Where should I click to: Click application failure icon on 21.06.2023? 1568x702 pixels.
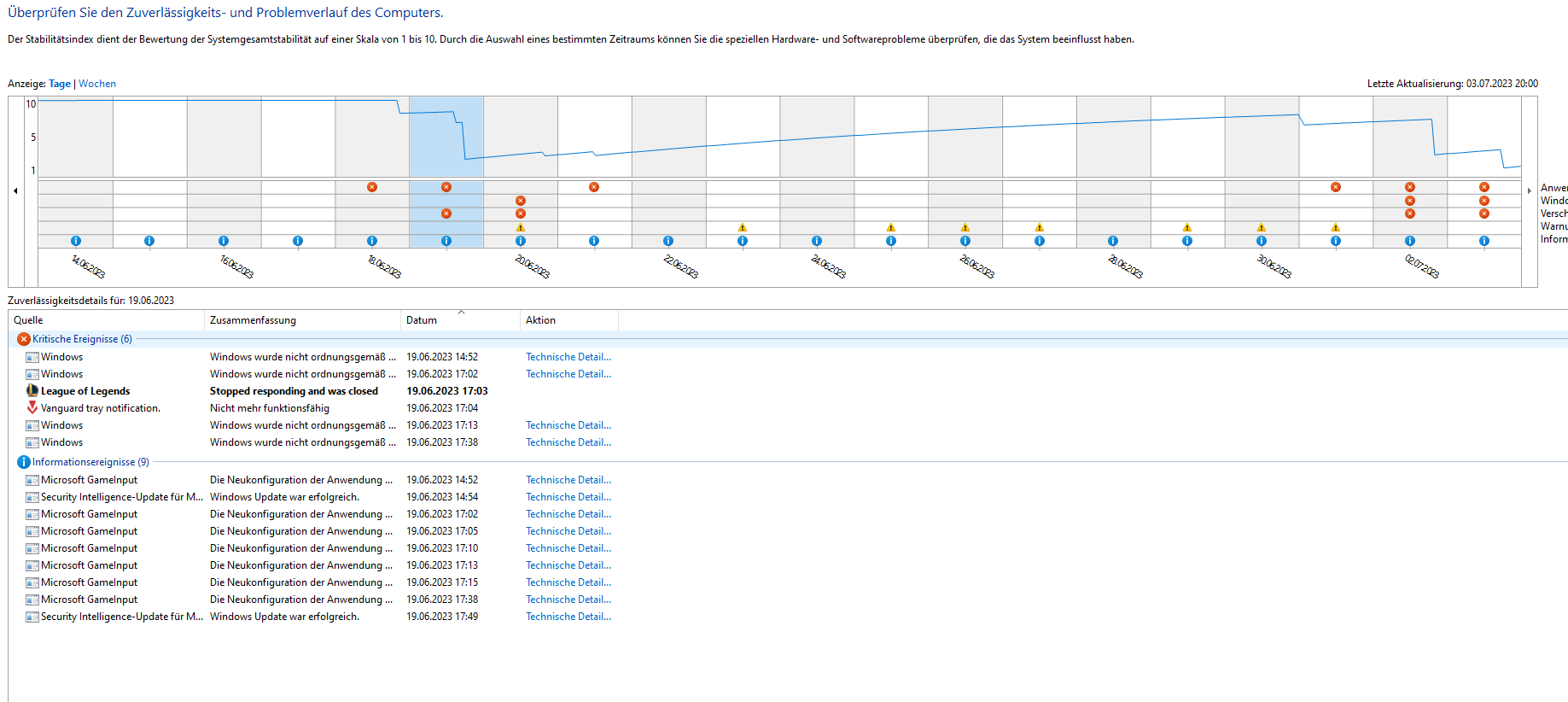594,187
